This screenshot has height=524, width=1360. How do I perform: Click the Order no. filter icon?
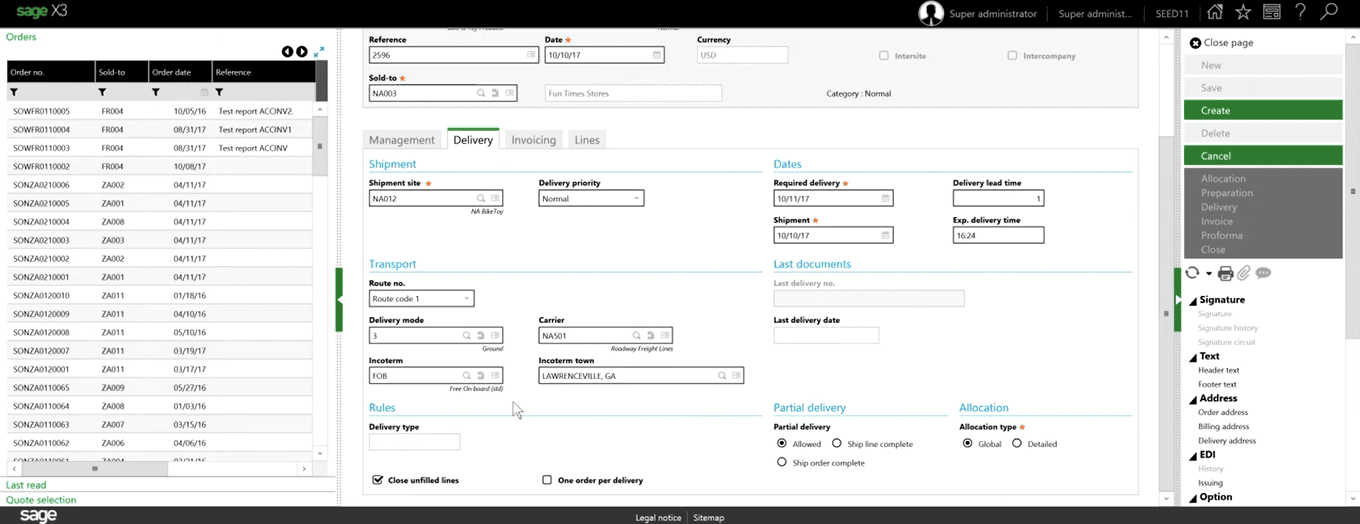(x=14, y=92)
